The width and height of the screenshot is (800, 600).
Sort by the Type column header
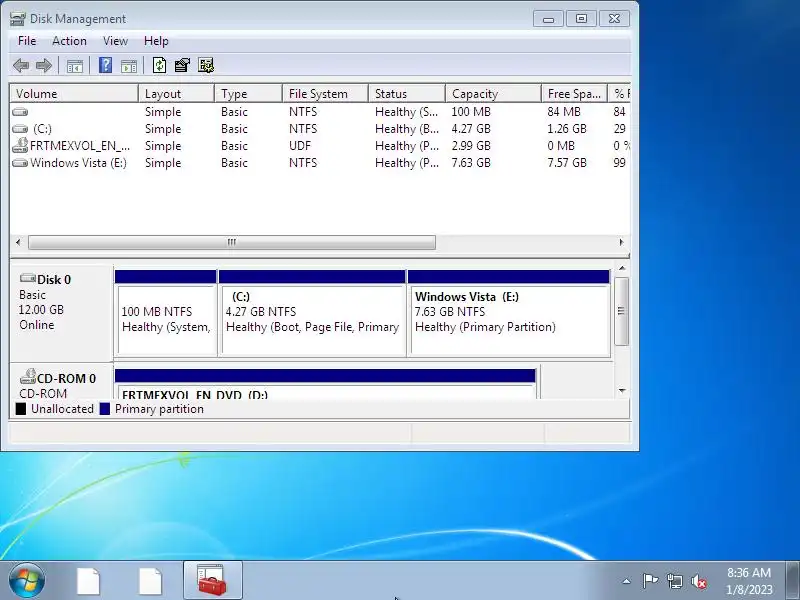point(248,93)
